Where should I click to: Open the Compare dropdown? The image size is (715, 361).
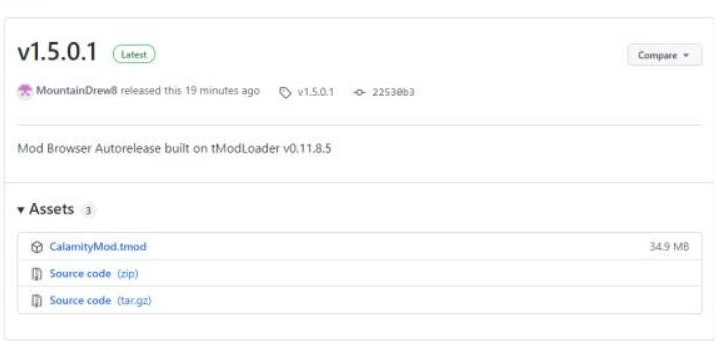(664, 55)
